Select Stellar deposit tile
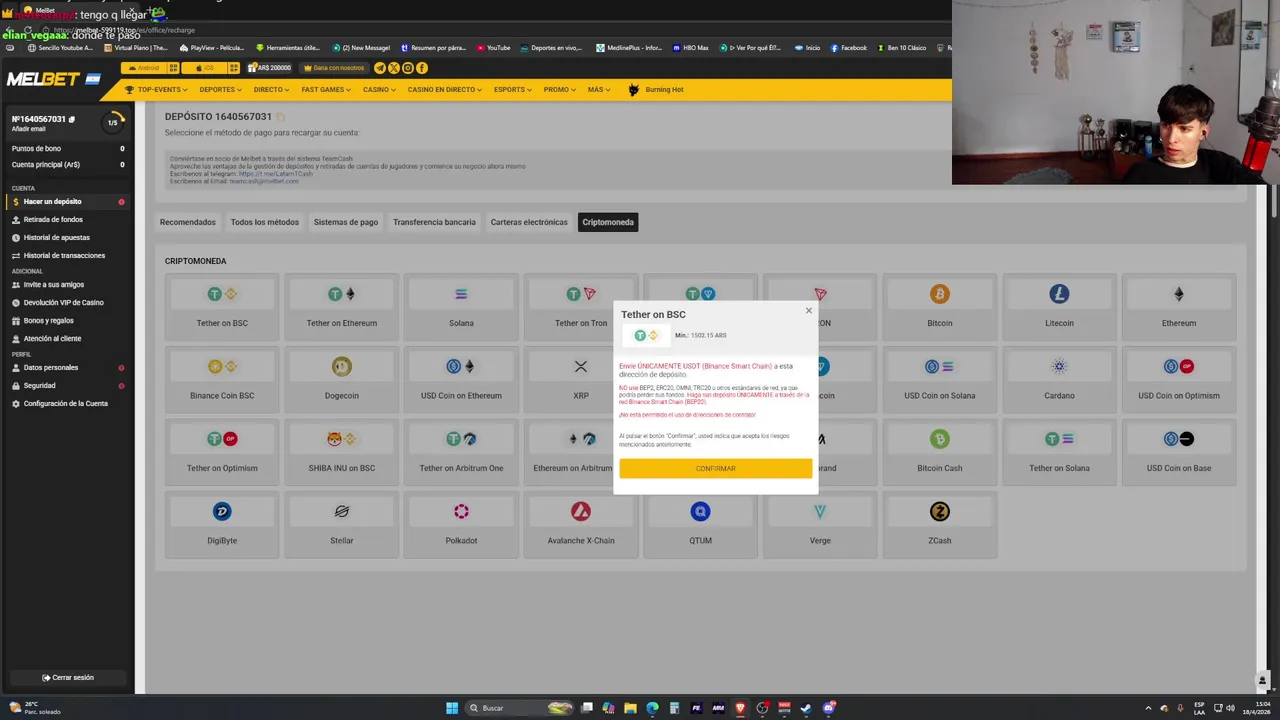 (341, 523)
